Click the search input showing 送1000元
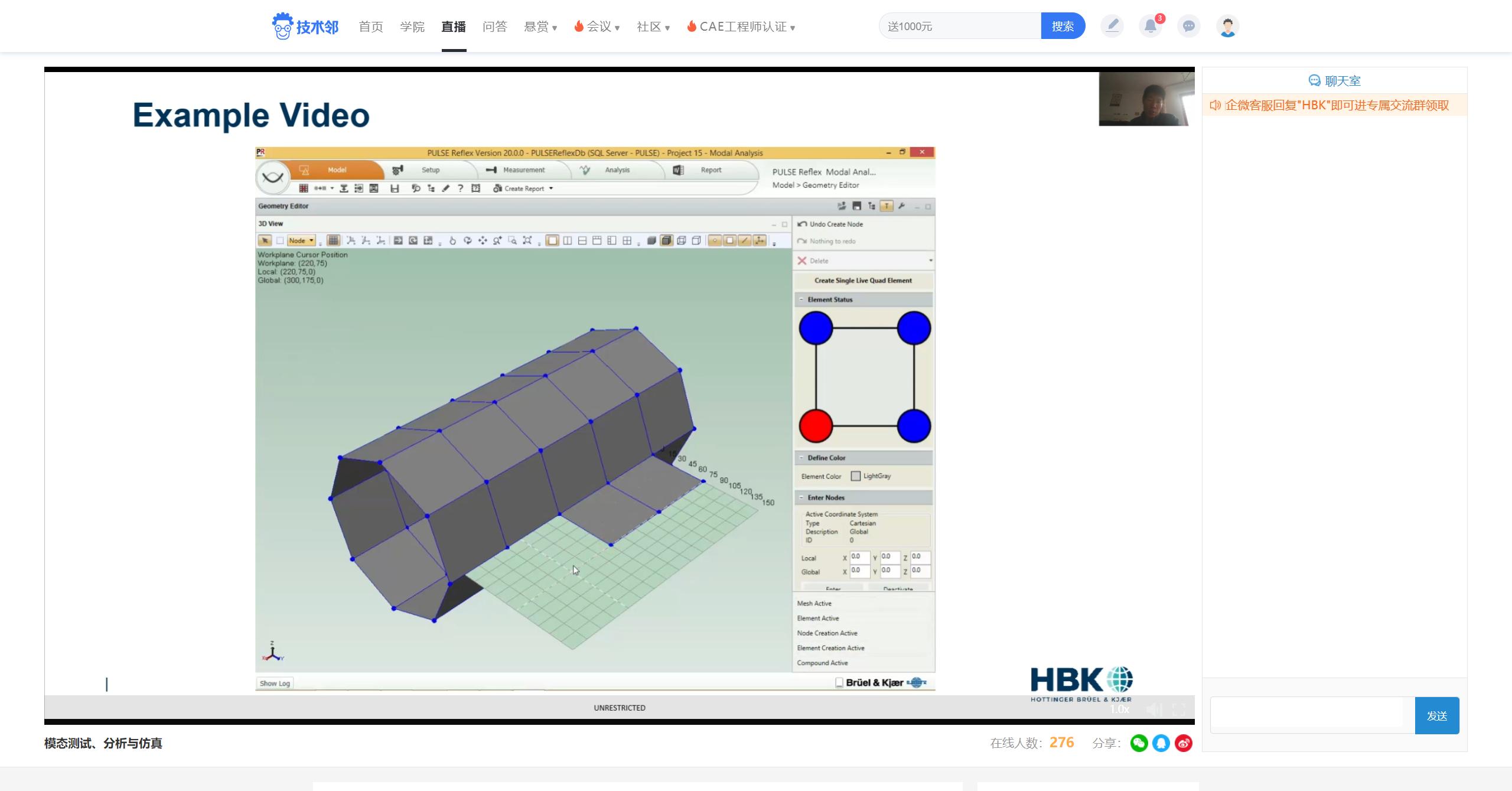The height and width of the screenshot is (791, 1512). (x=960, y=26)
